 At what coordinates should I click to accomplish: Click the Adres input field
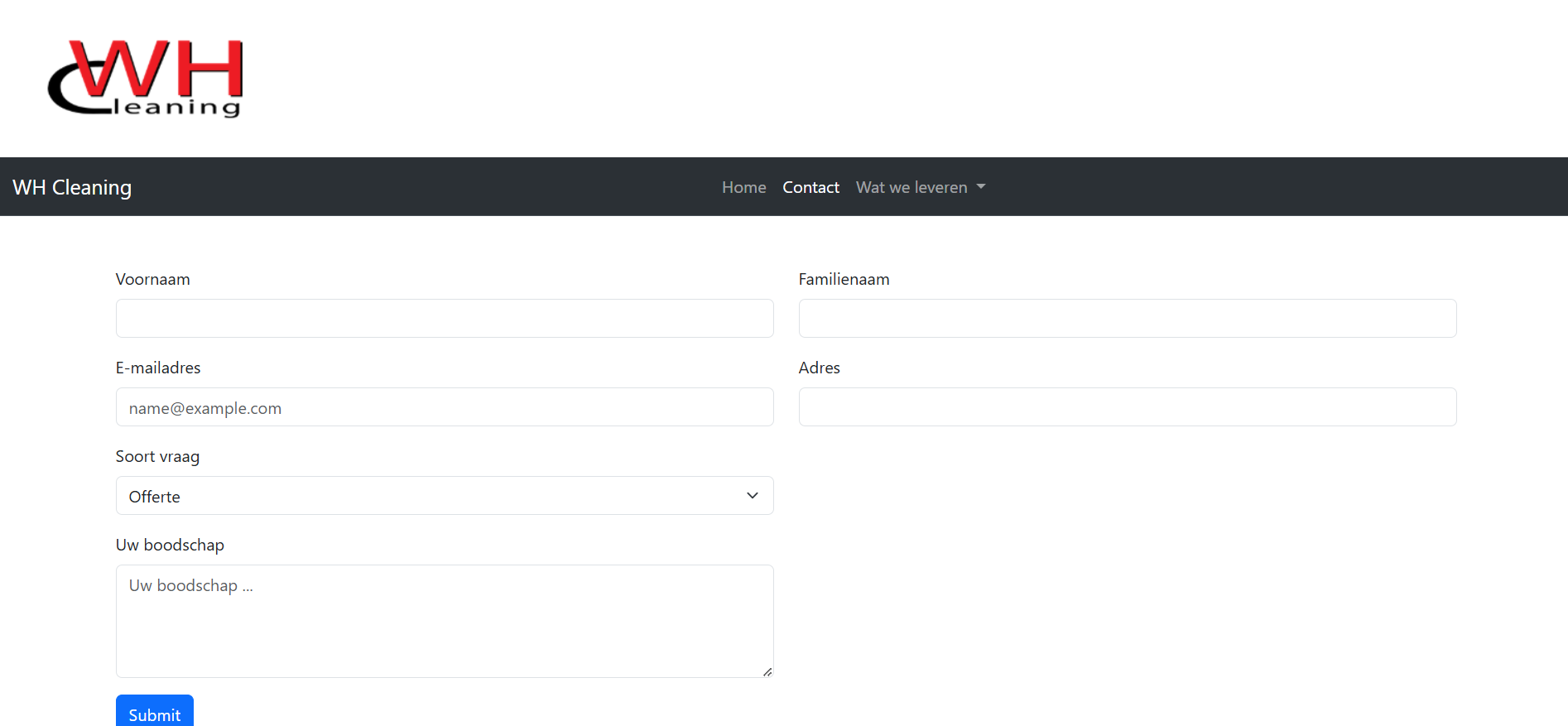pos(1128,407)
